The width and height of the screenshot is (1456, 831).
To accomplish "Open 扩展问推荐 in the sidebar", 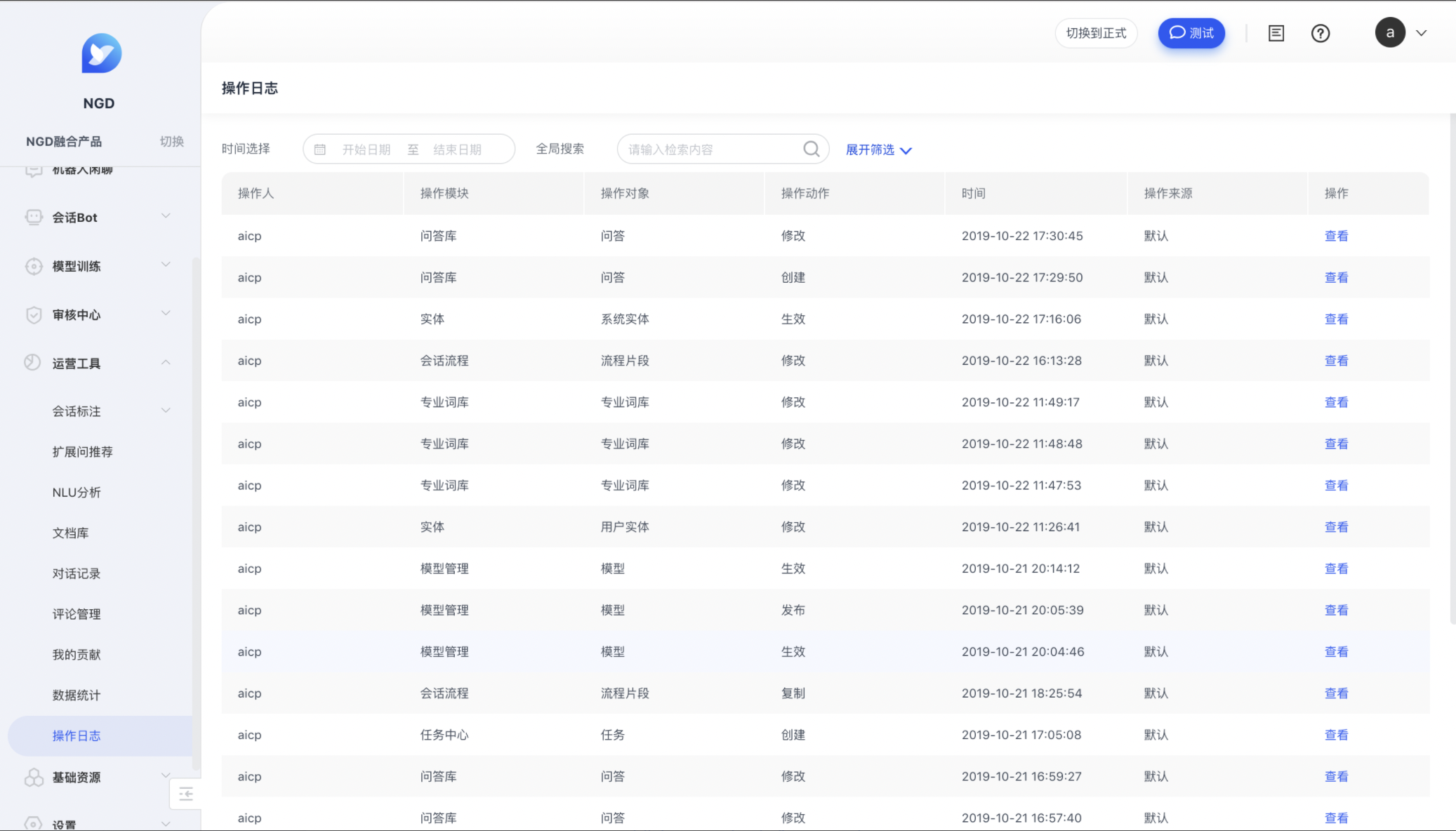I will point(82,452).
